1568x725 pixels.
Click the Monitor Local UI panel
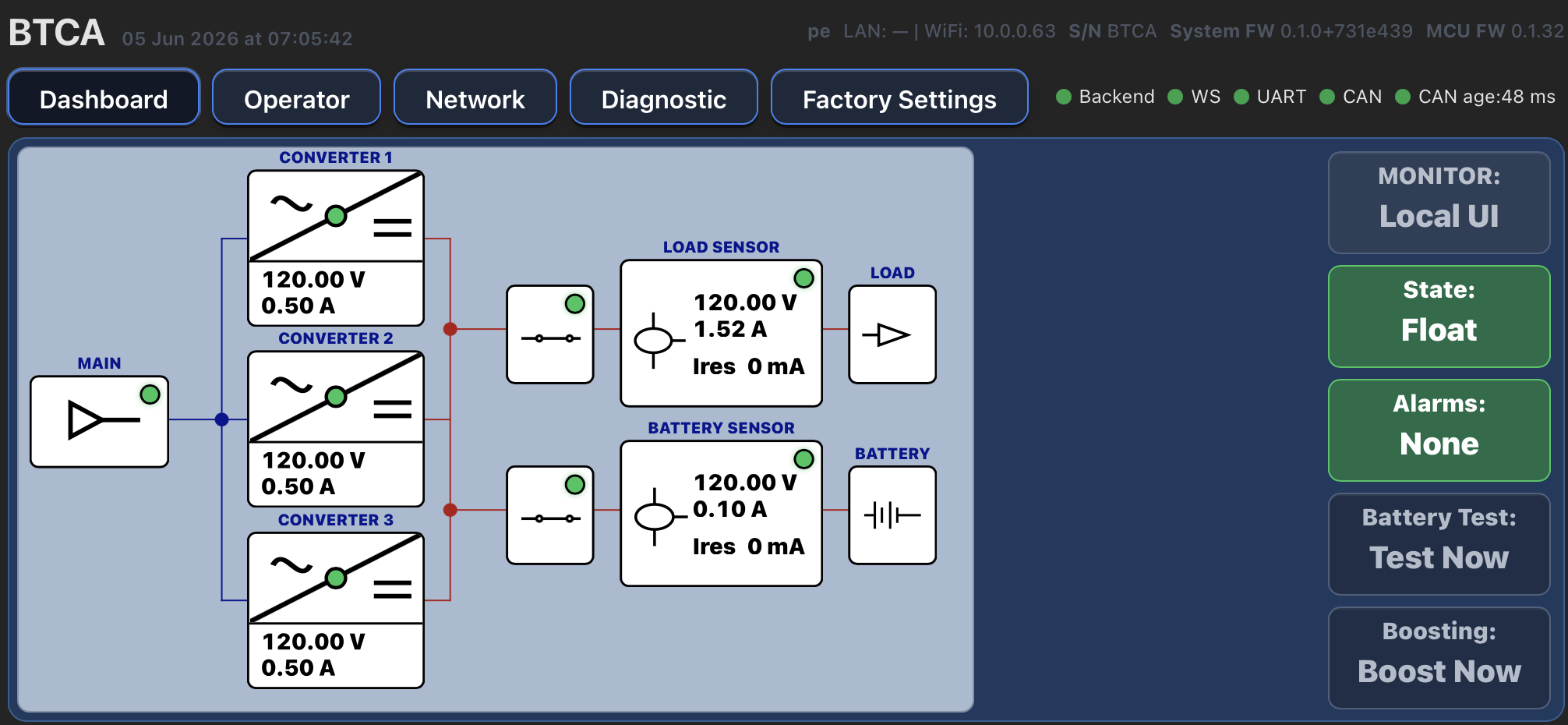(1439, 203)
